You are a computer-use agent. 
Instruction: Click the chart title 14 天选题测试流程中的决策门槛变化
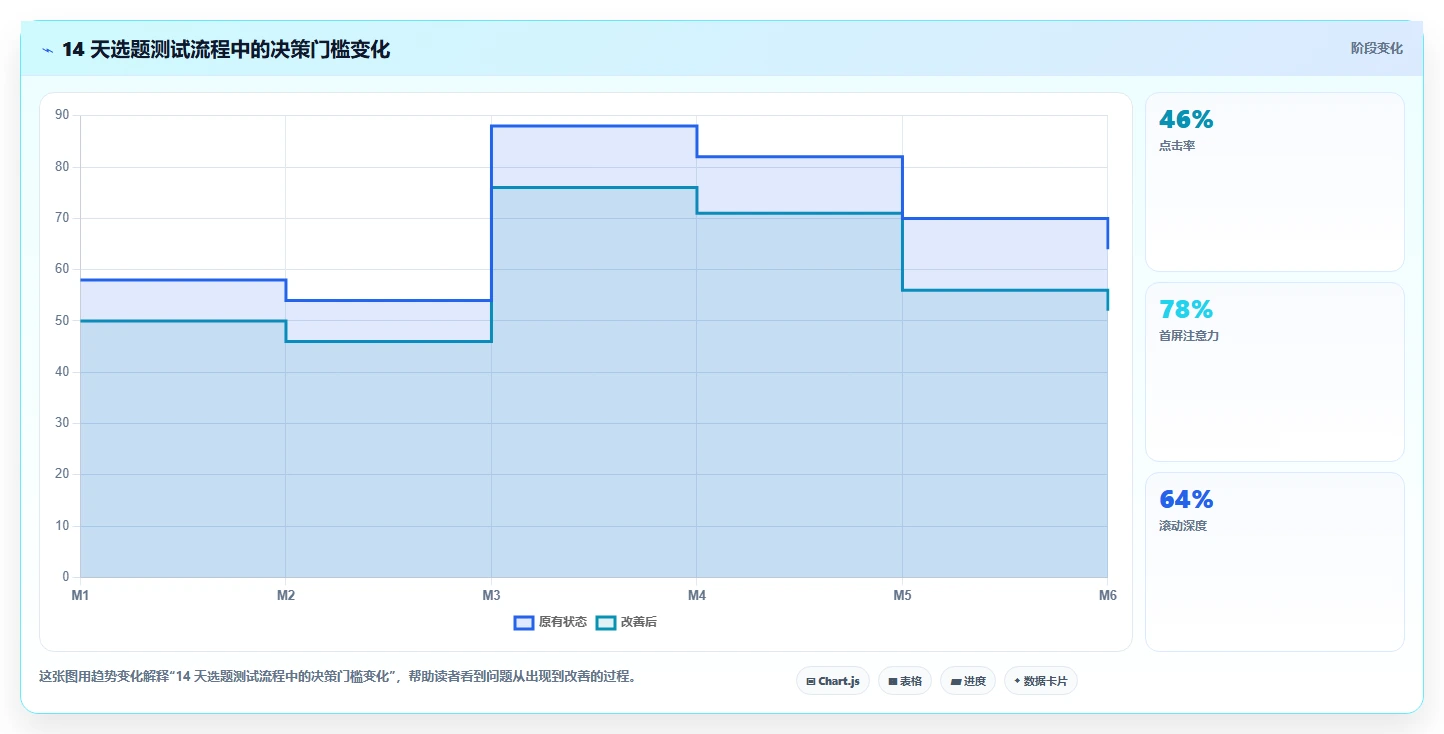(x=226, y=49)
